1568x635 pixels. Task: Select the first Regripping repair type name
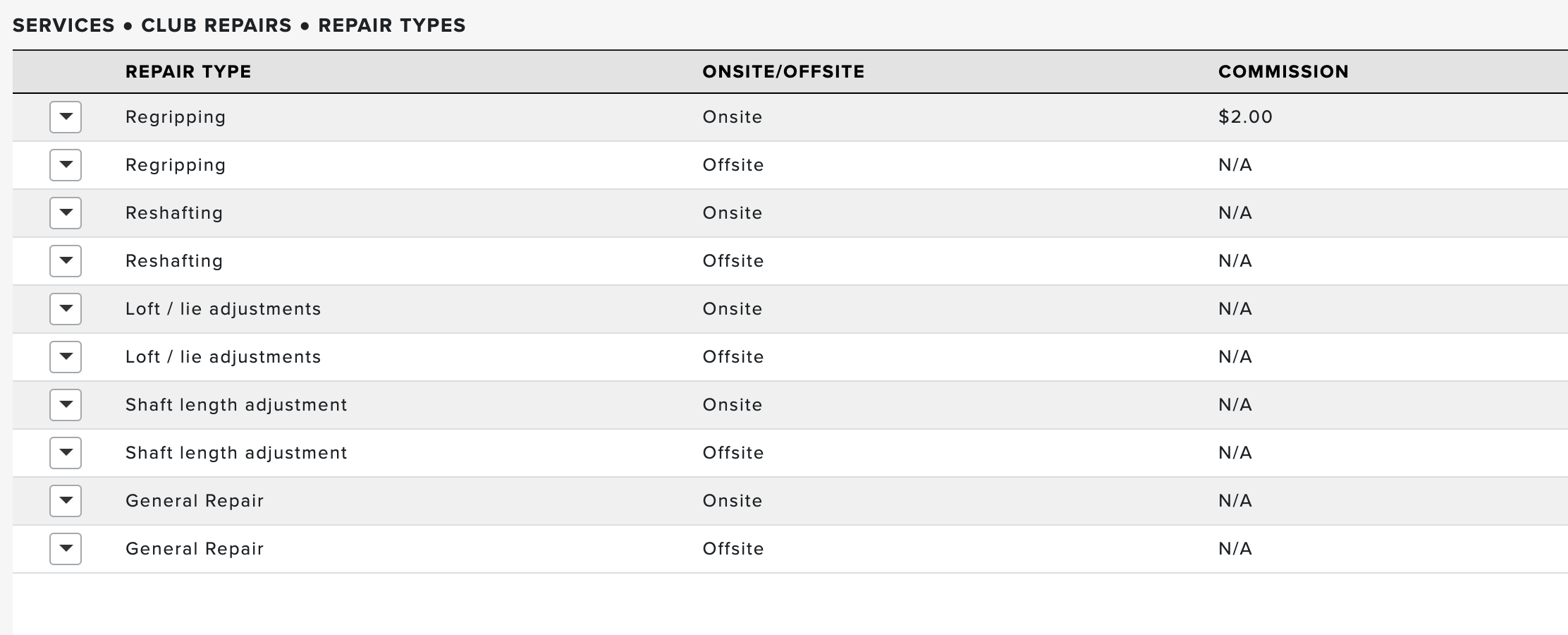(176, 118)
